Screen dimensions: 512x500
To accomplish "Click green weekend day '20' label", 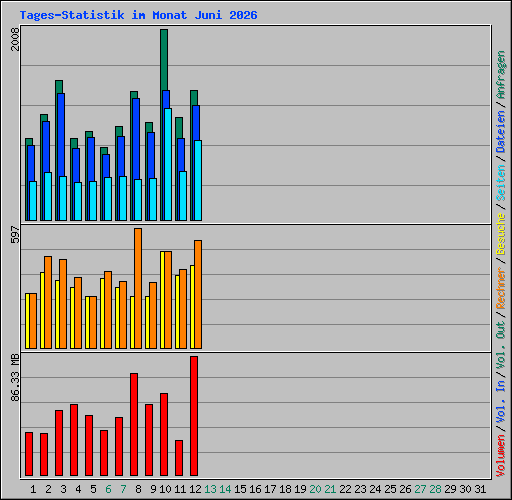I will pyautogui.click(x=315, y=489).
